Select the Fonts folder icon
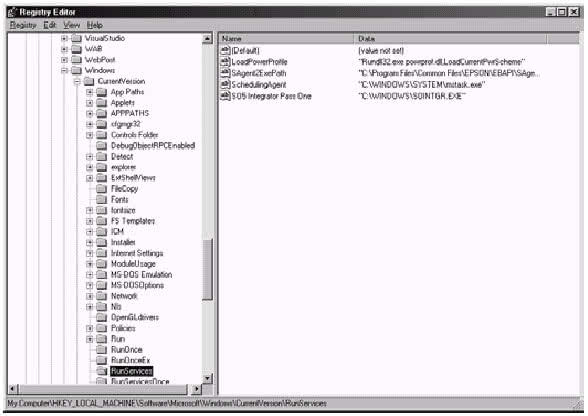588x416 pixels. click(x=102, y=199)
